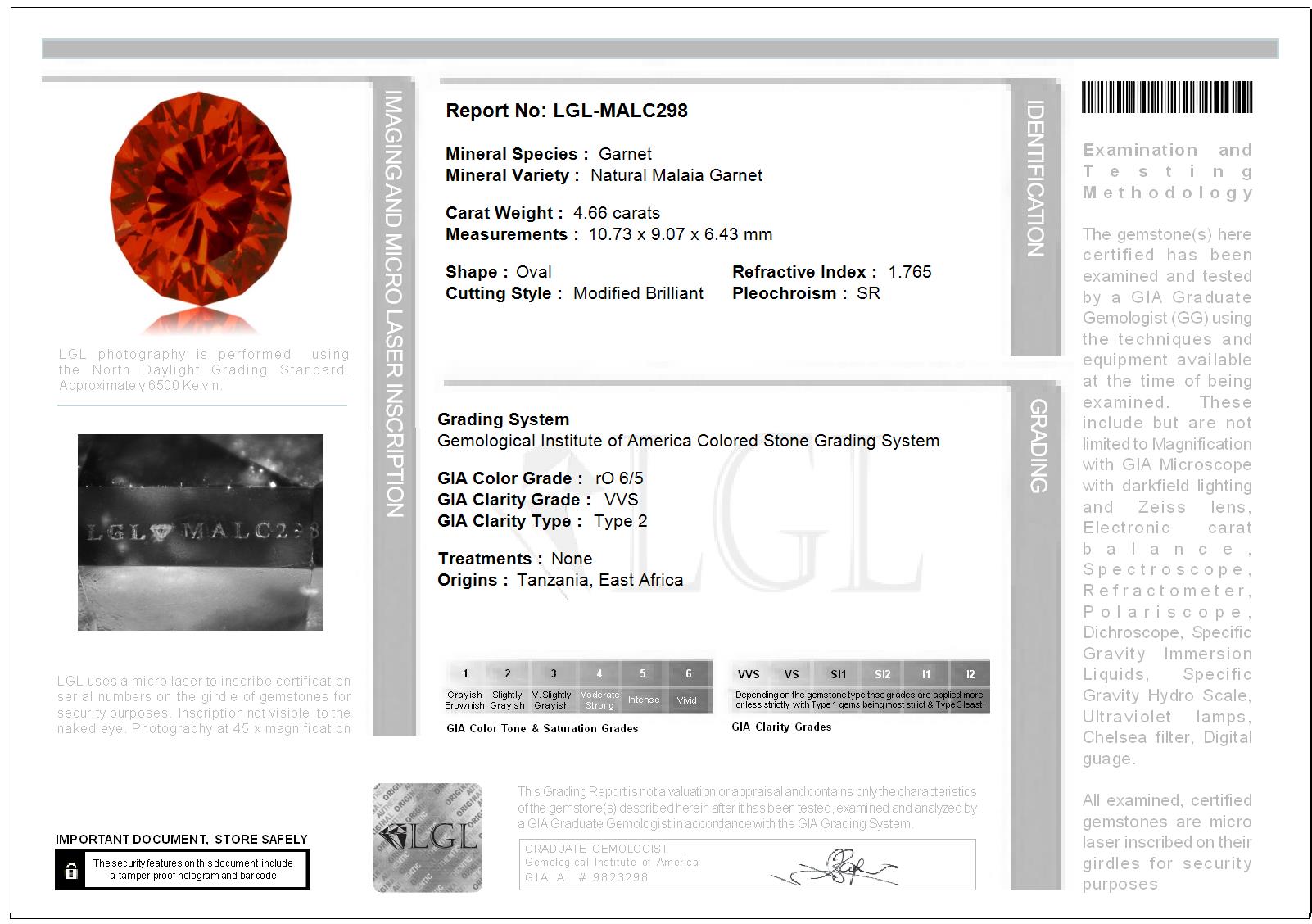Click the micro laser inscription photograph
The image size is (1312, 924).
(201, 532)
